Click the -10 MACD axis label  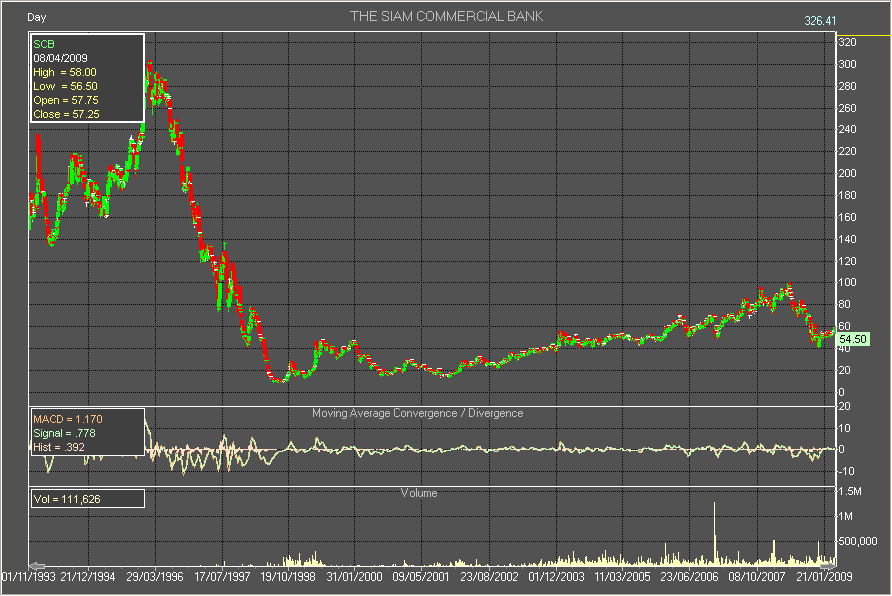pos(846,471)
